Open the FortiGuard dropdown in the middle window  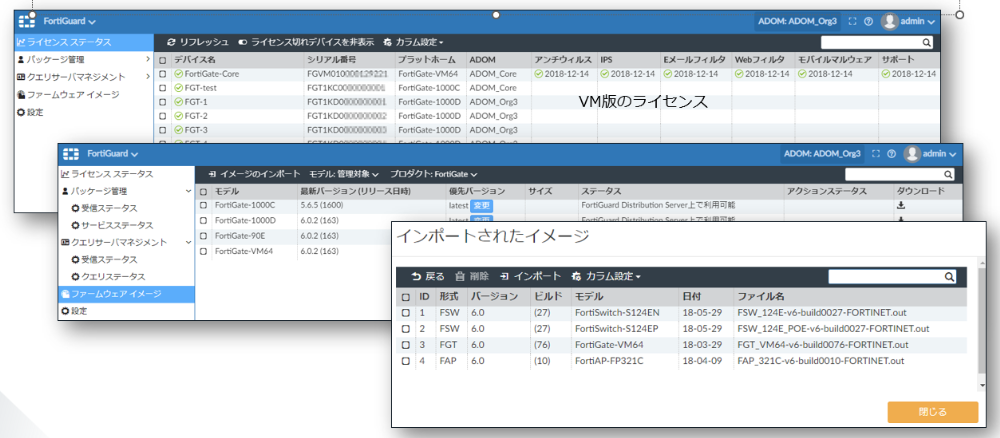click(113, 154)
